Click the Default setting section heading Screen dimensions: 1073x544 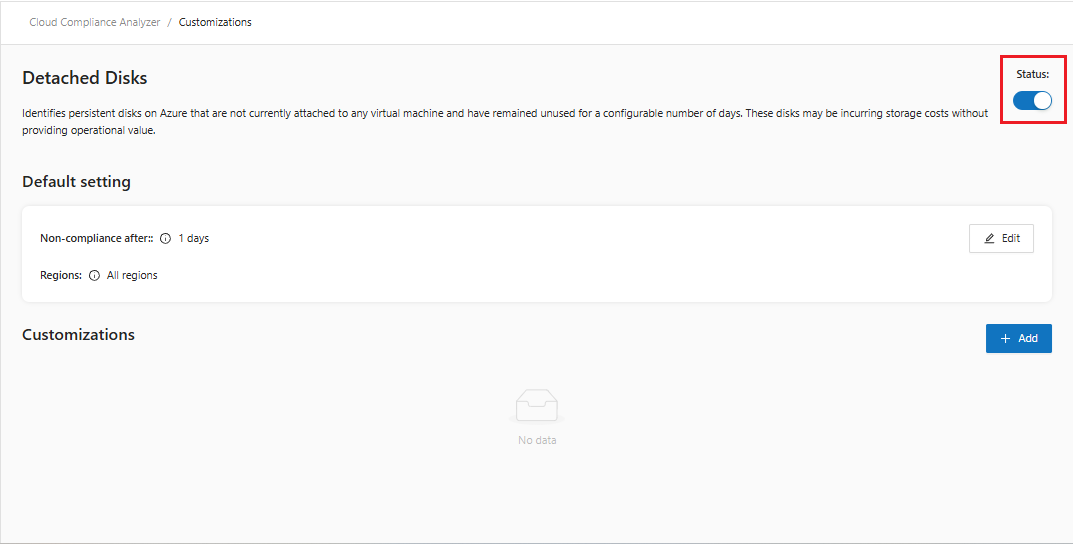pos(76,182)
